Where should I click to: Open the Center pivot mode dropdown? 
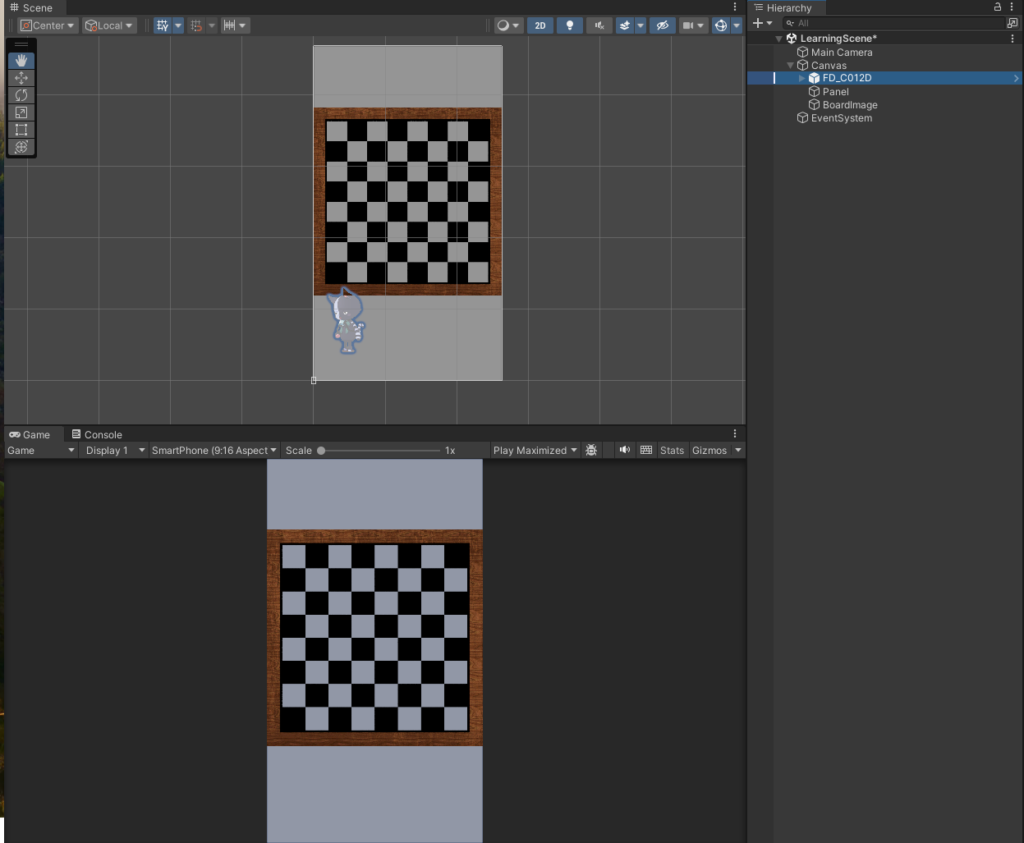pos(47,26)
